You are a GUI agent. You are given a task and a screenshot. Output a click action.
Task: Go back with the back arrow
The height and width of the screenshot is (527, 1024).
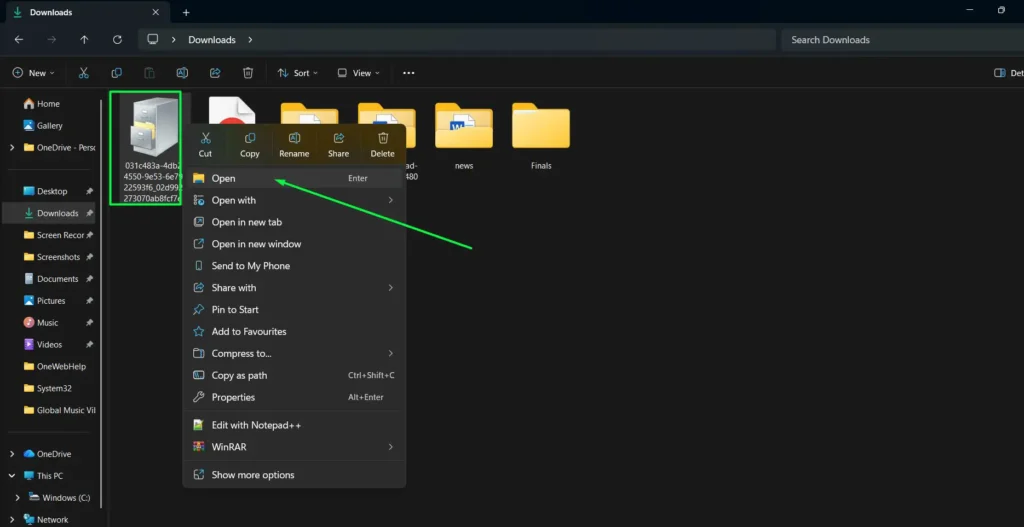pos(19,40)
